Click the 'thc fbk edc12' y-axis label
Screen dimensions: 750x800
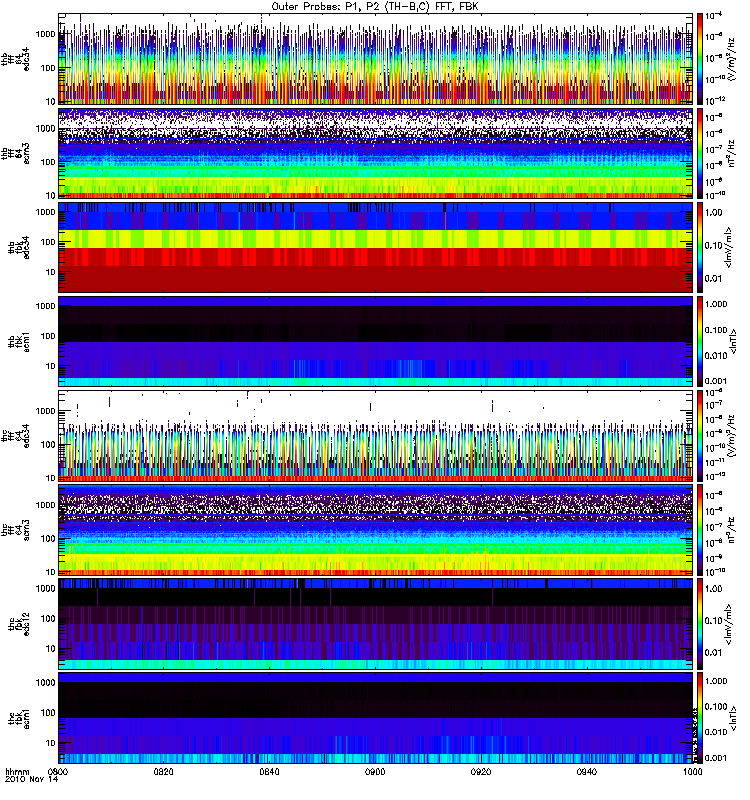click(x=18, y=623)
